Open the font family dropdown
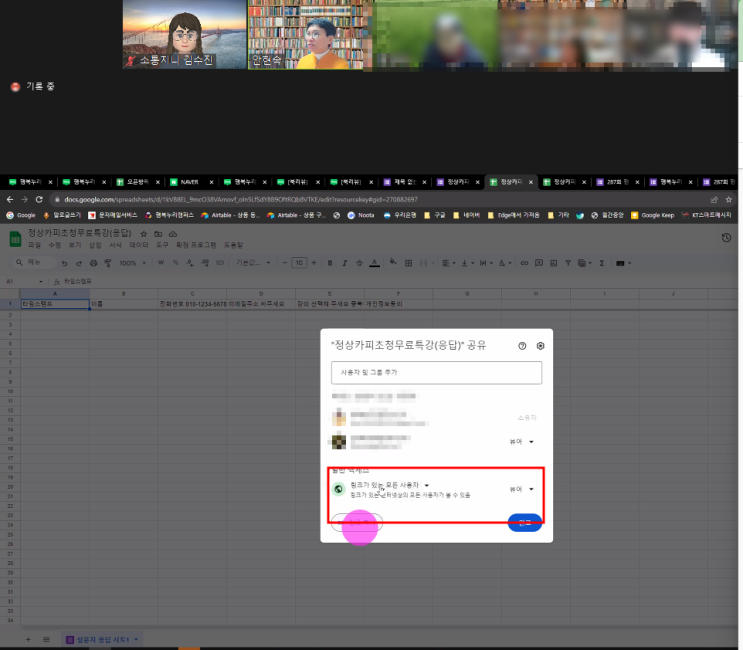This screenshot has width=743, height=650. [x=254, y=263]
